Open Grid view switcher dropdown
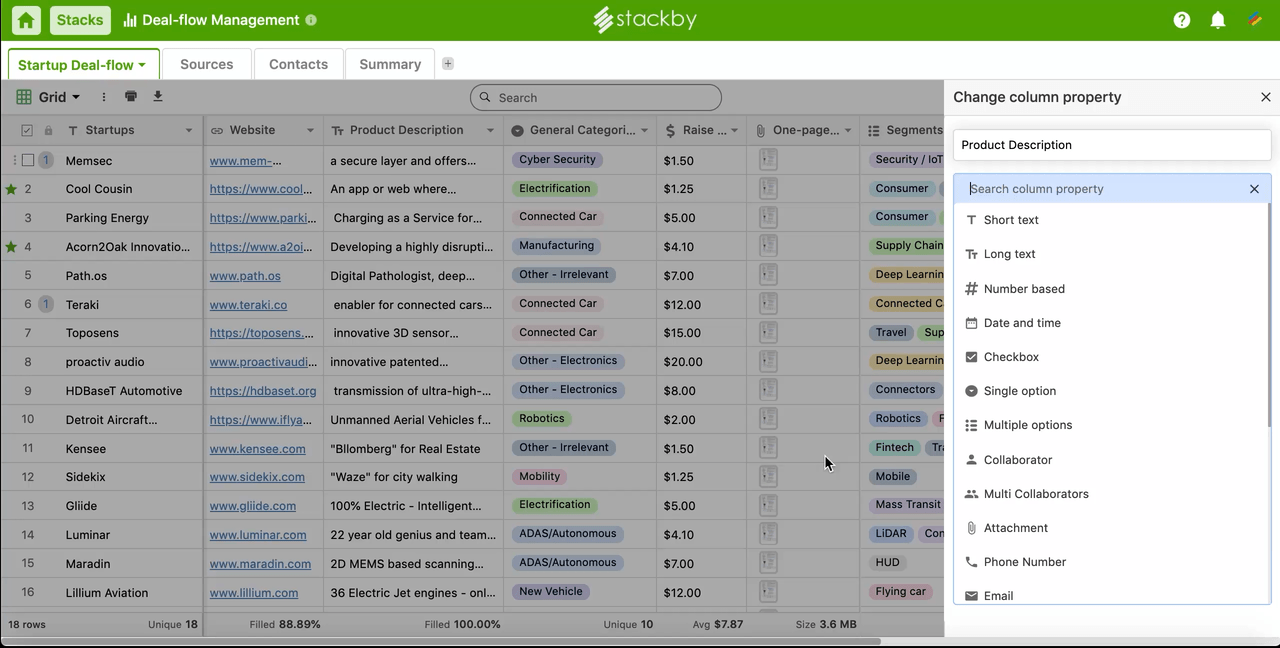The width and height of the screenshot is (1280, 648). [x=48, y=97]
